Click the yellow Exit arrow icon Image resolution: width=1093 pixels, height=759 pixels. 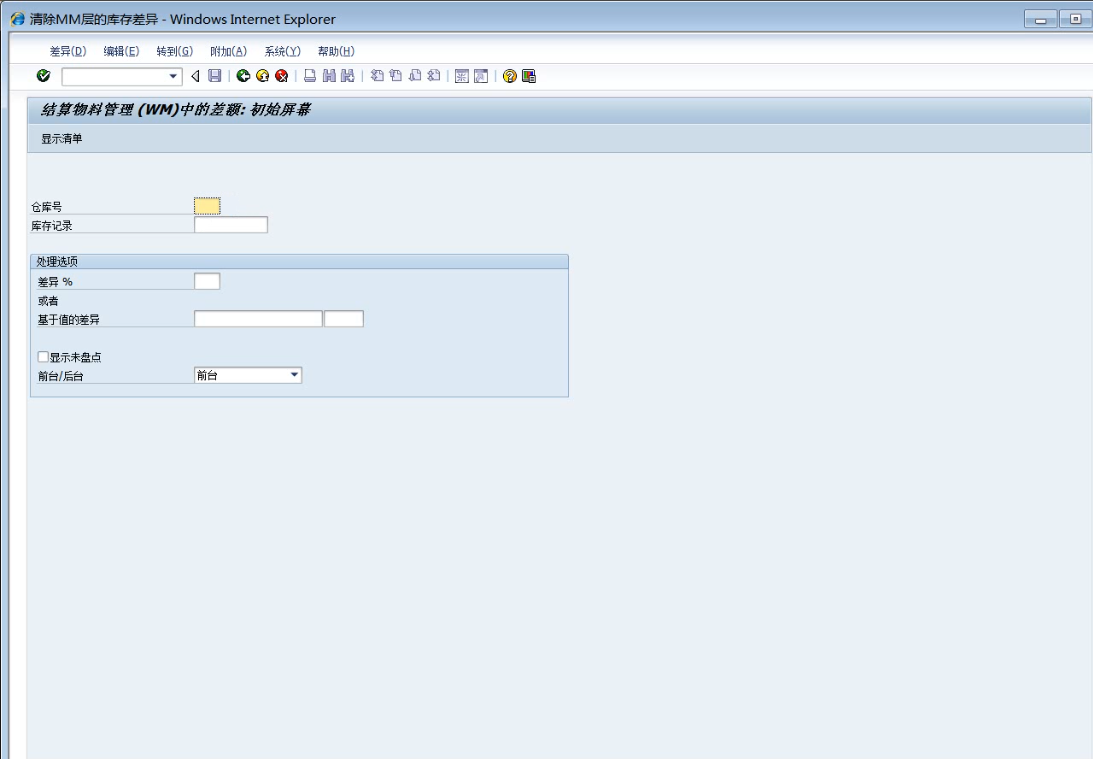click(x=263, y=76)
